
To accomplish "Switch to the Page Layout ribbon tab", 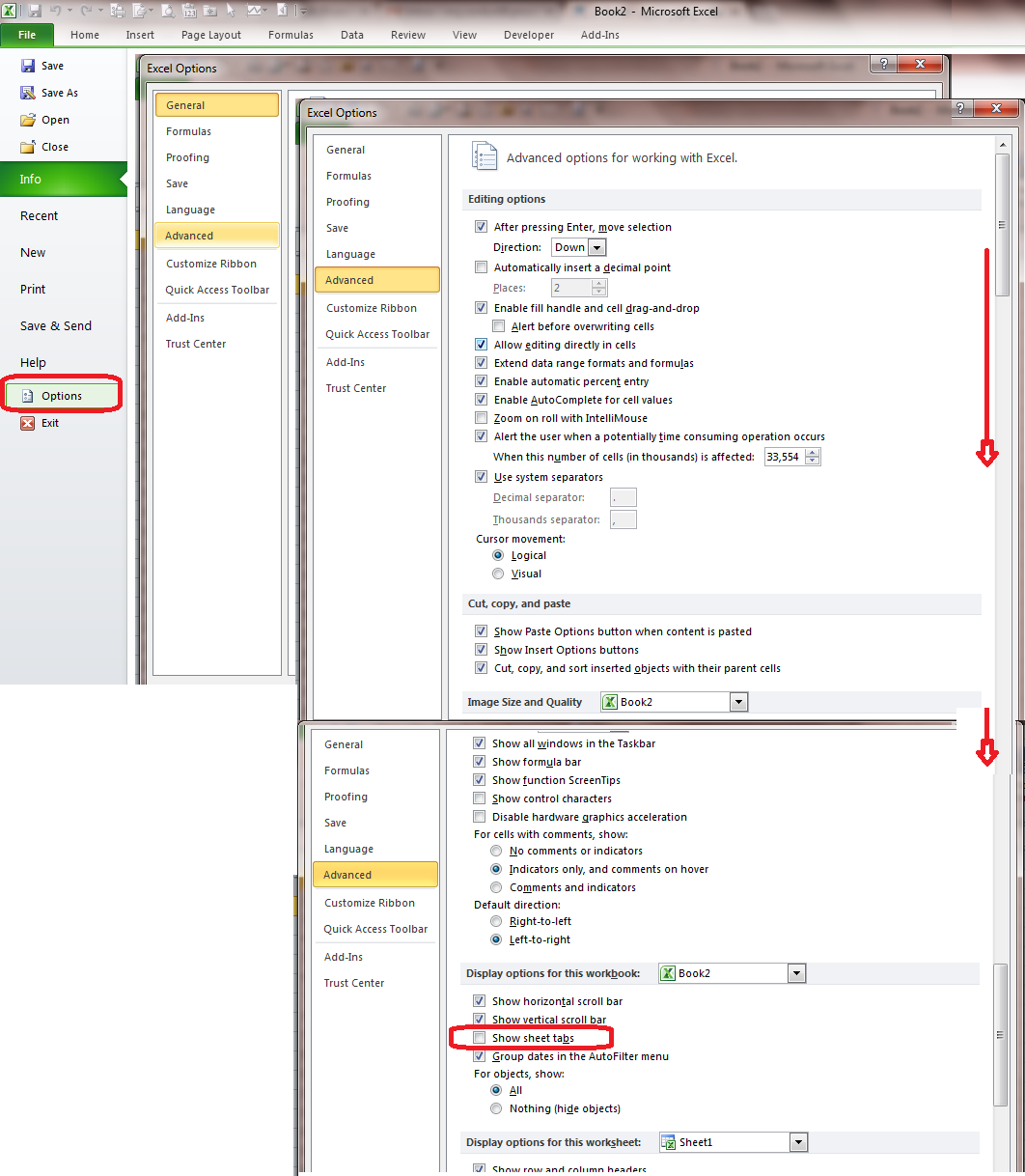I will click(x=211, y=35).
